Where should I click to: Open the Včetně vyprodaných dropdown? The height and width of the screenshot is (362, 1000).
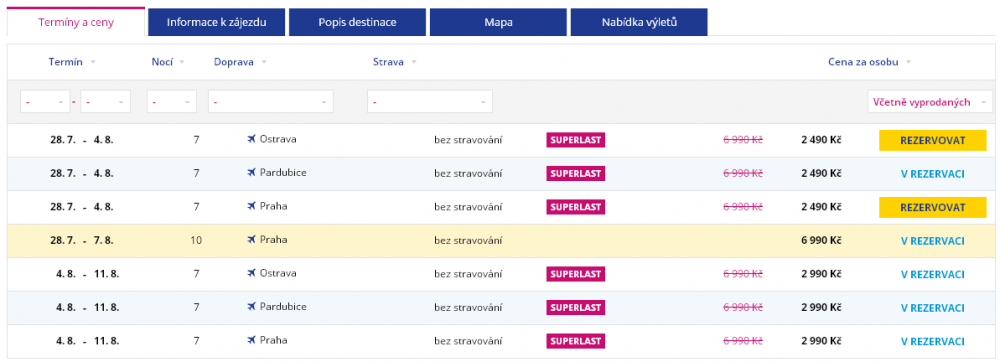click(930, 102)
